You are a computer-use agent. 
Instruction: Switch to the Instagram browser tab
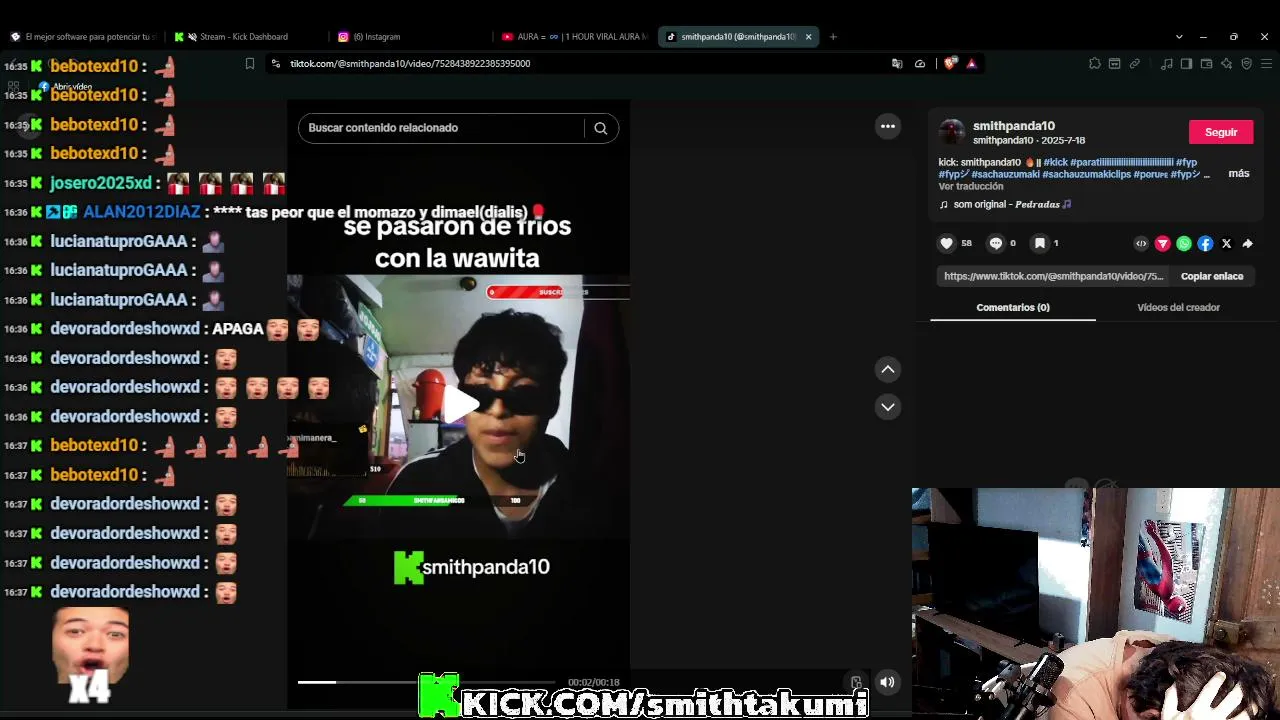pos(377,37)
